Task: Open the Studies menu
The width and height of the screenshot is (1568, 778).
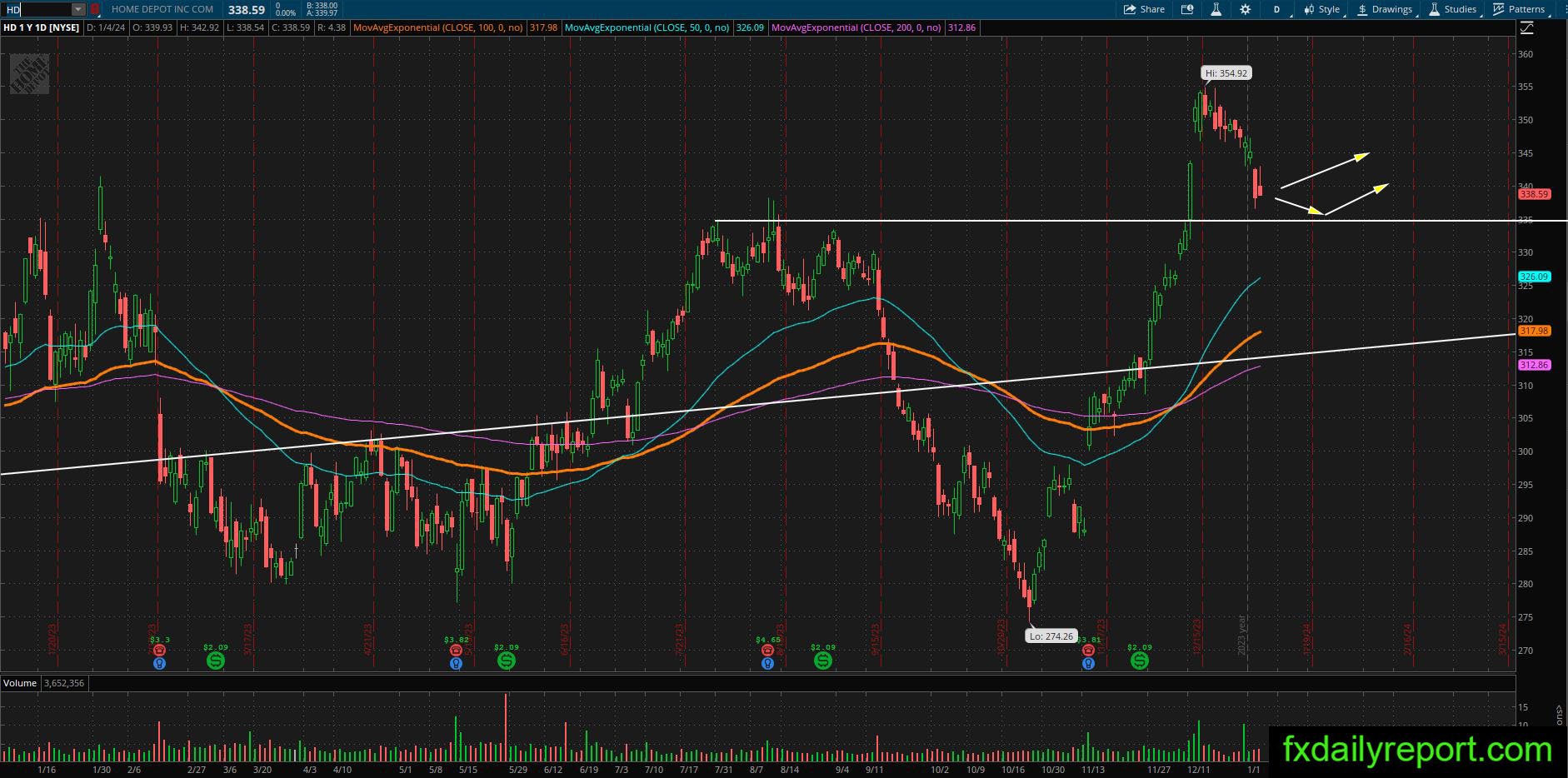Action: pyautogui.click(x=1453, y=9)
